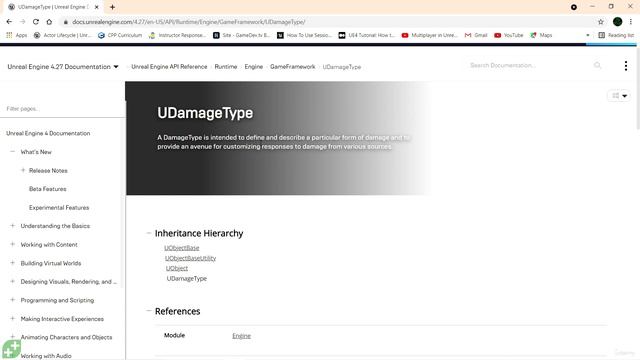Open the Instructor Response bookmark
This screenshot has height=360, width=640.
[177, 36]
